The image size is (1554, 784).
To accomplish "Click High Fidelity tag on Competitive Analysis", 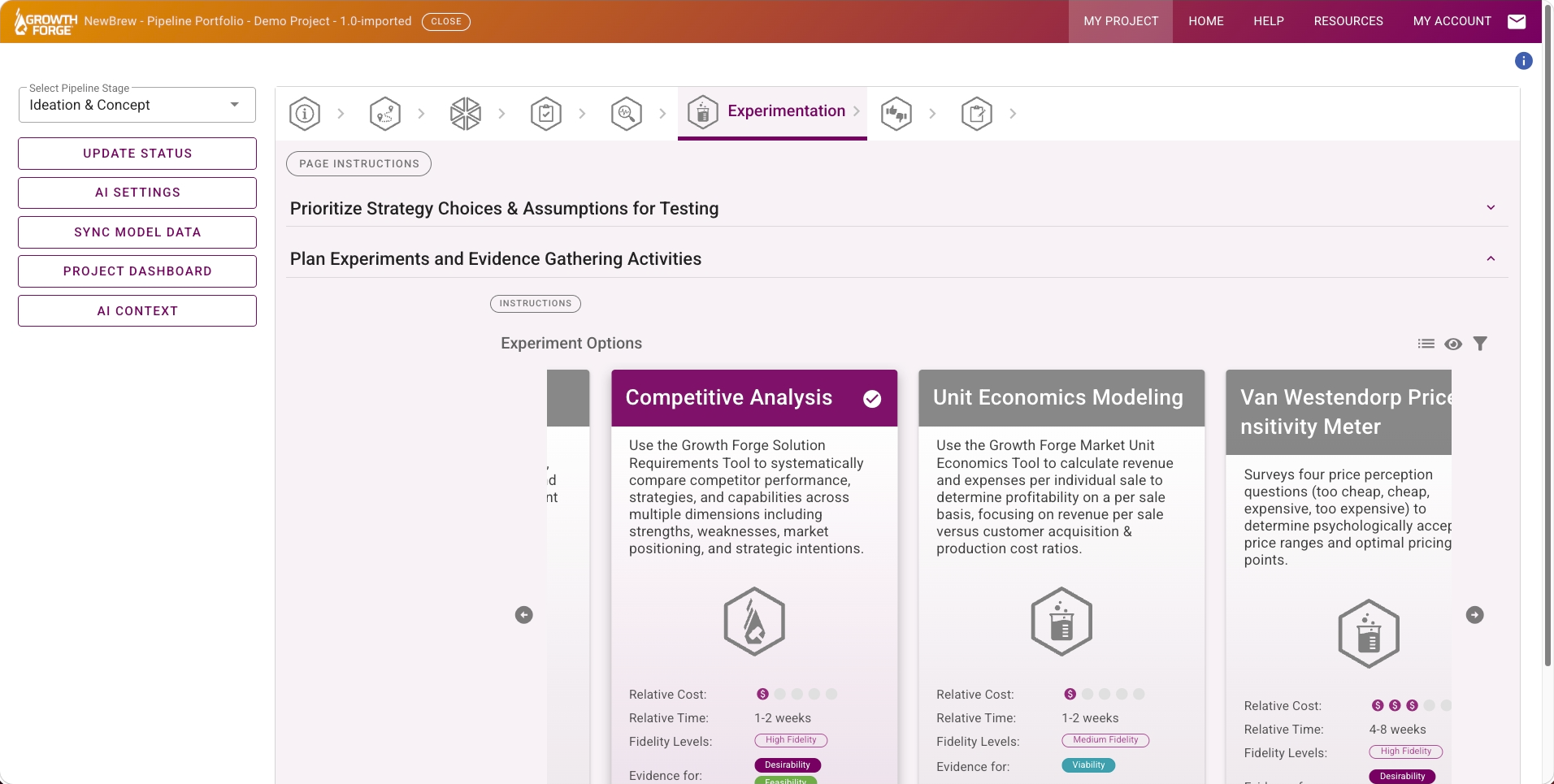I will [x=791, y=740].
